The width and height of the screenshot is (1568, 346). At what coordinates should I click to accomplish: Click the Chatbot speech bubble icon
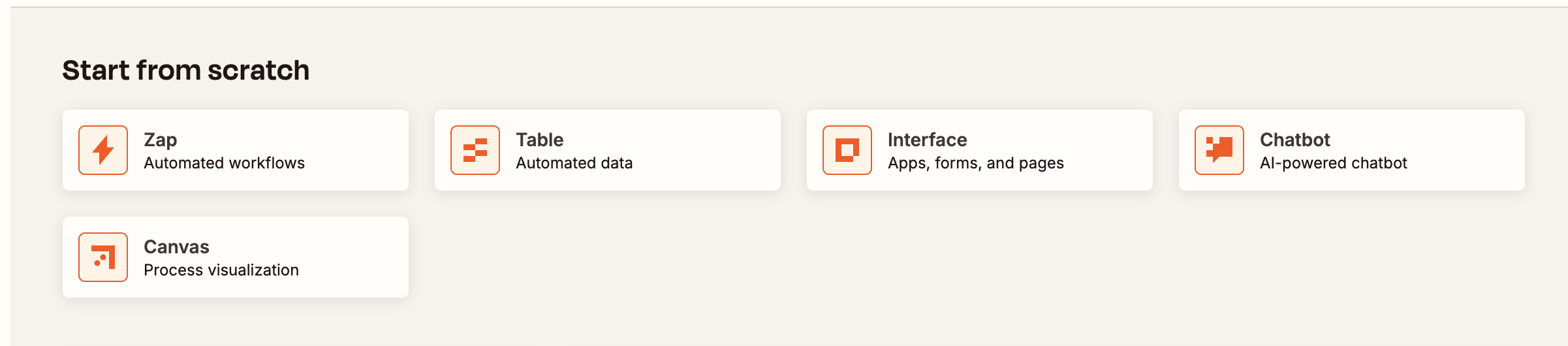pos(1219,150)
